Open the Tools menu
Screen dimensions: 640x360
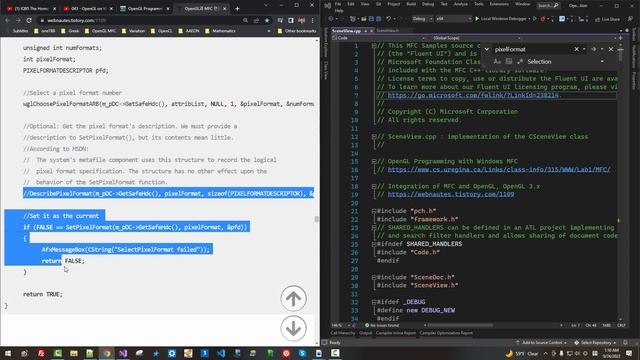478,4
